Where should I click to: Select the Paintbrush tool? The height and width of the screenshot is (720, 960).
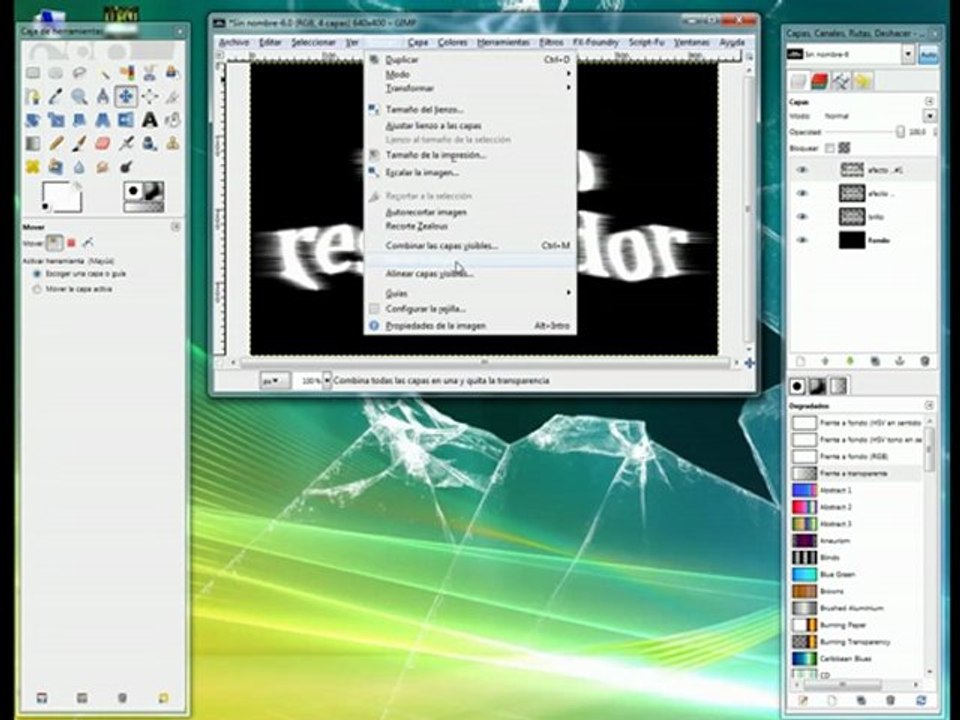79,143
